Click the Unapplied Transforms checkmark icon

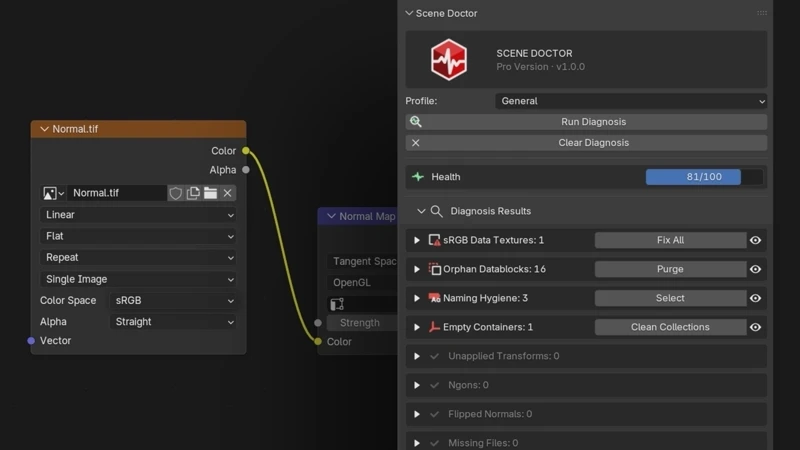coord(434,356)
